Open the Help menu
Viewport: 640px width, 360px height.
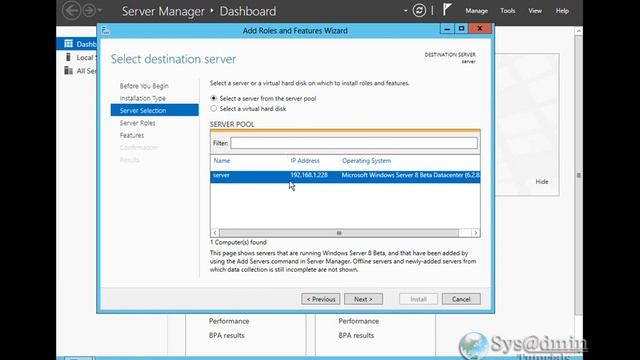[x=562, y=11]
